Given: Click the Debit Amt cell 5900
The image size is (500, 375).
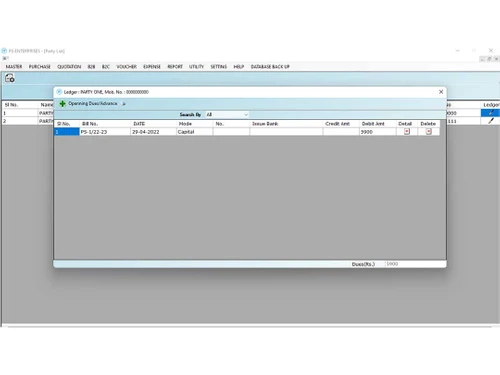Looking at the screenshot, I should (378, 132).
